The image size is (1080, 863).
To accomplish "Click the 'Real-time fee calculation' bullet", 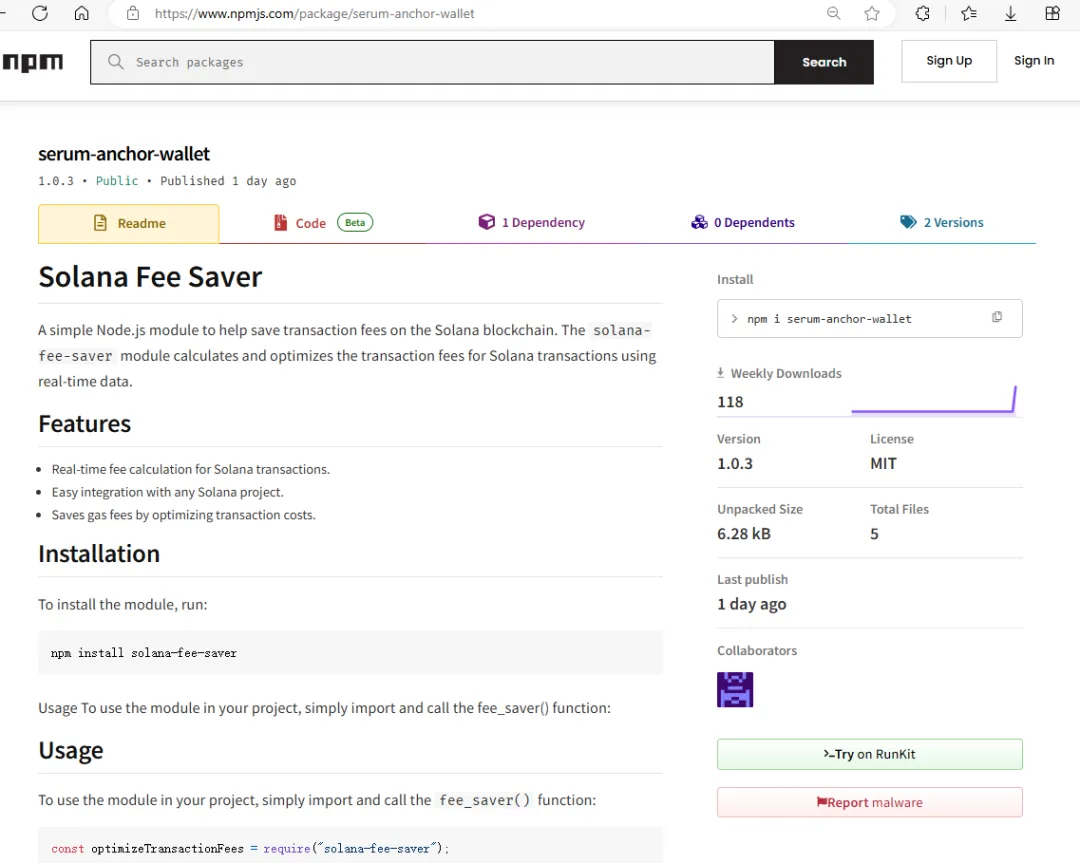I will [191, 469].
